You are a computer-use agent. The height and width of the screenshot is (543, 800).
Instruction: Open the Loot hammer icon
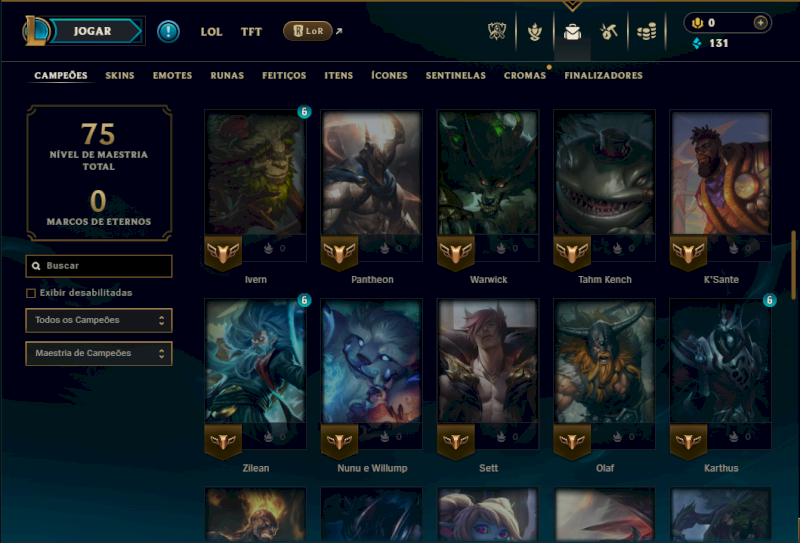click(609, 32)
